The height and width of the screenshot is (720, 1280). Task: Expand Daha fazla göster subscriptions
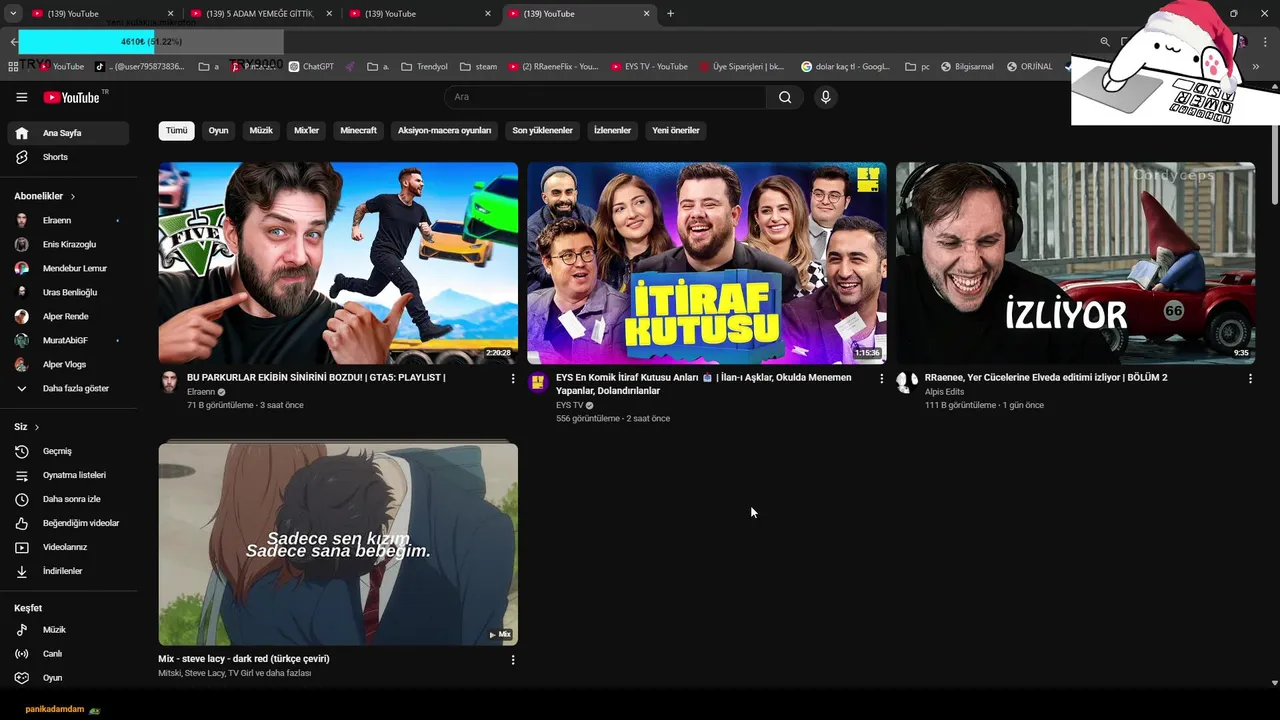tap(68, 388)
